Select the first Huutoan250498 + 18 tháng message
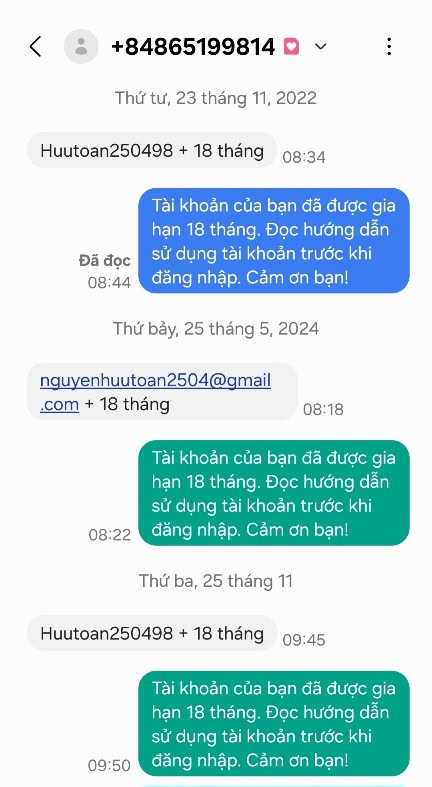Image resolution: width=432 pixels, height=787 pixels. point(152,151)
